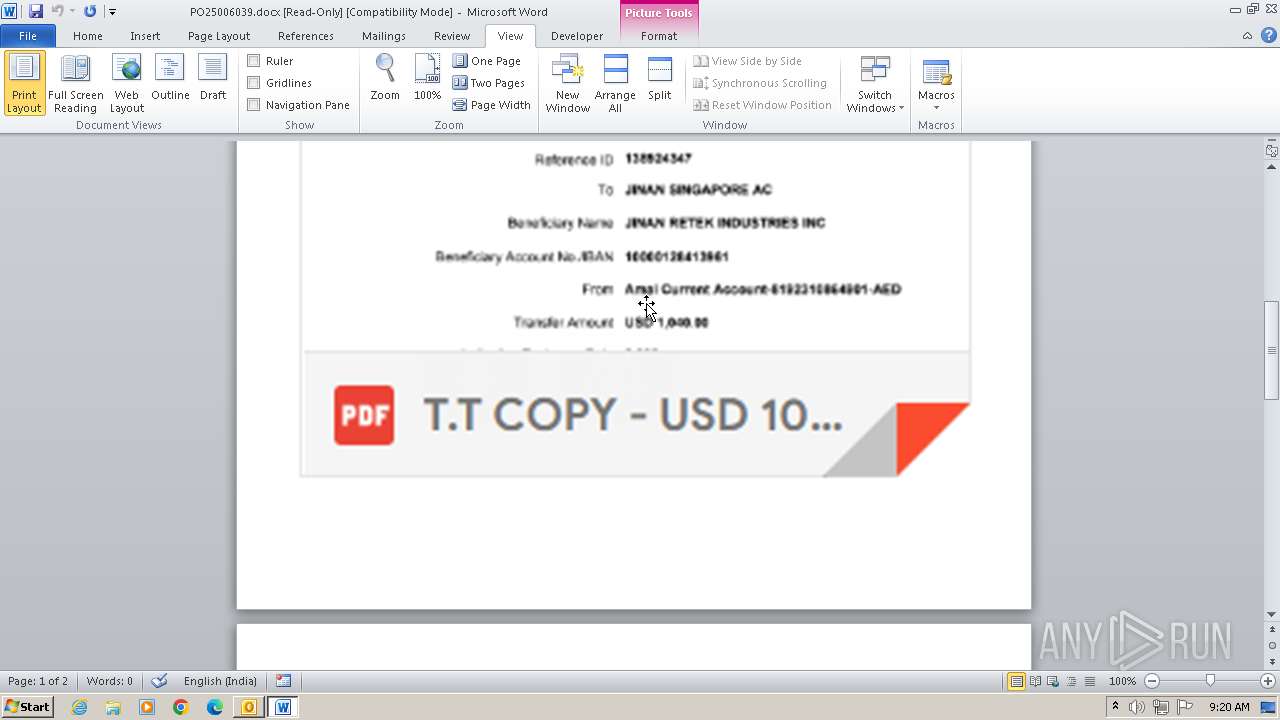Open Switch Windows menu
This screenshot has width=1280, height=720.
875,83
